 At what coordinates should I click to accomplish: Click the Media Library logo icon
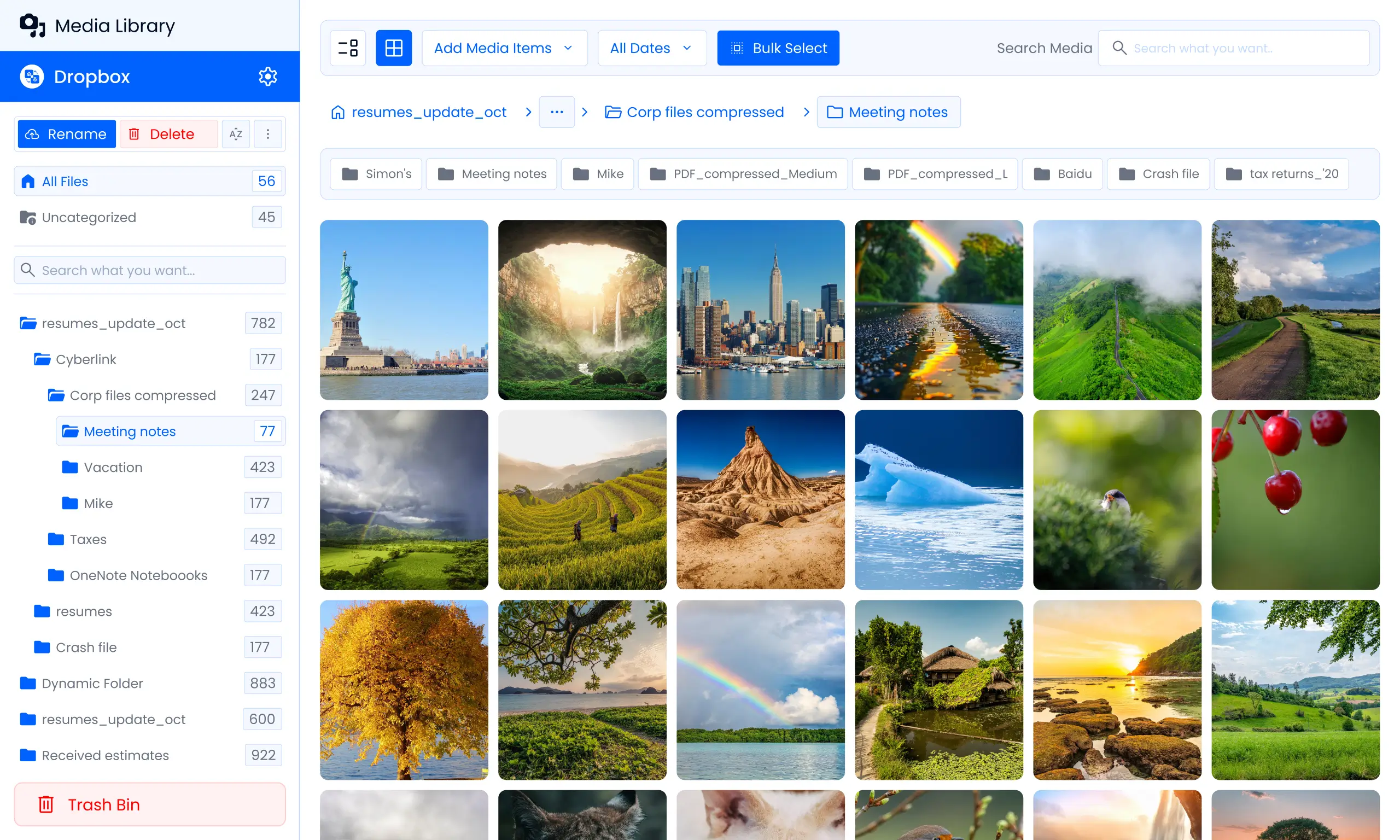pyautogui.click(x=32, y=26)
